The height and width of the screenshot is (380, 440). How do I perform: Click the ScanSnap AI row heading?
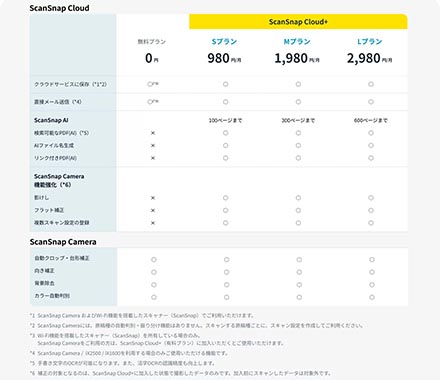51,120
